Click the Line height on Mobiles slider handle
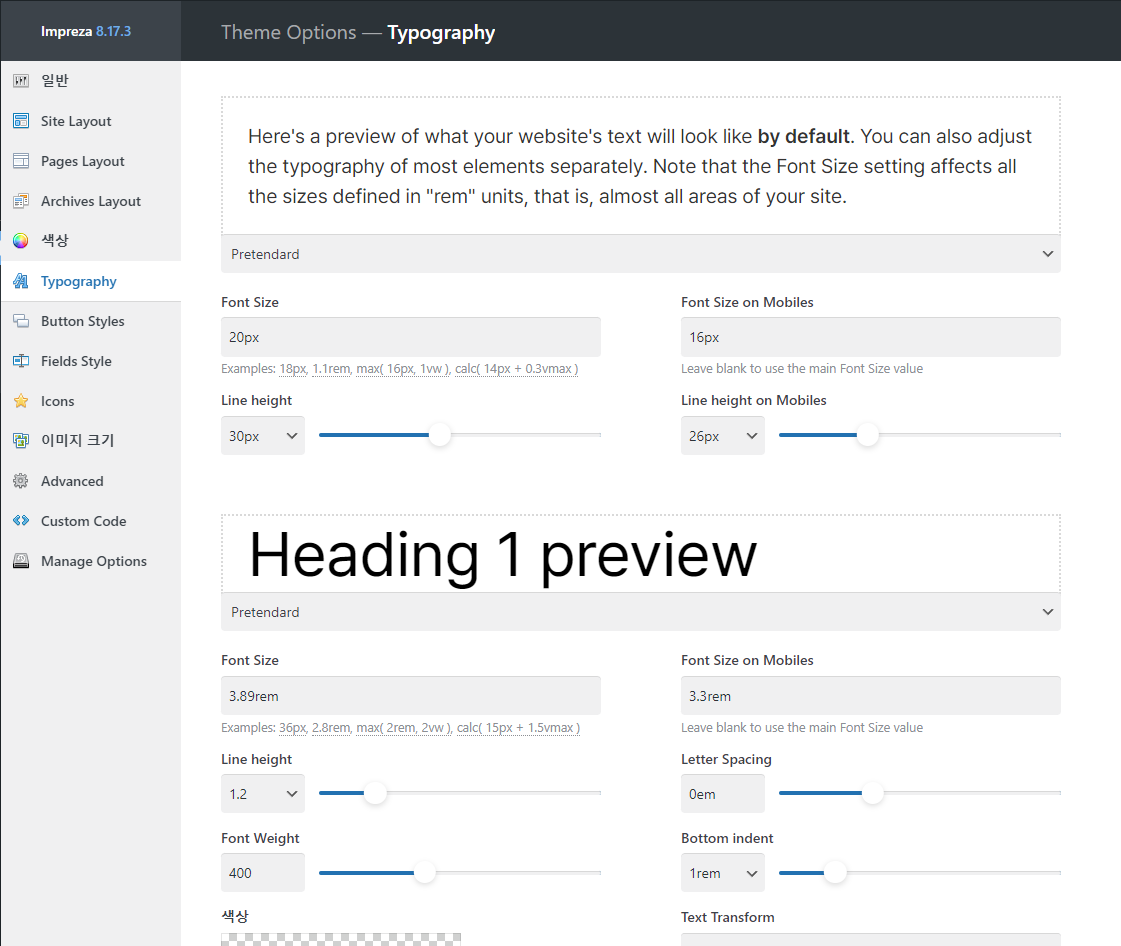 coord(867,435)
